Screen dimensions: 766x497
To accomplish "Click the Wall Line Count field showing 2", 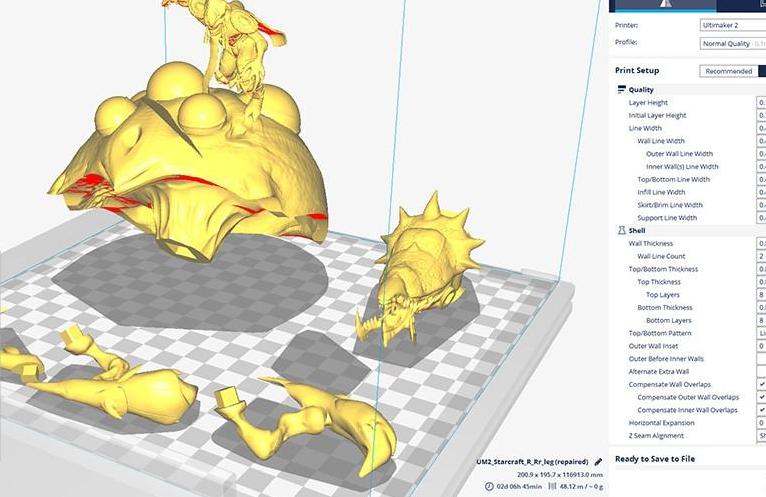I will [761, 256].
